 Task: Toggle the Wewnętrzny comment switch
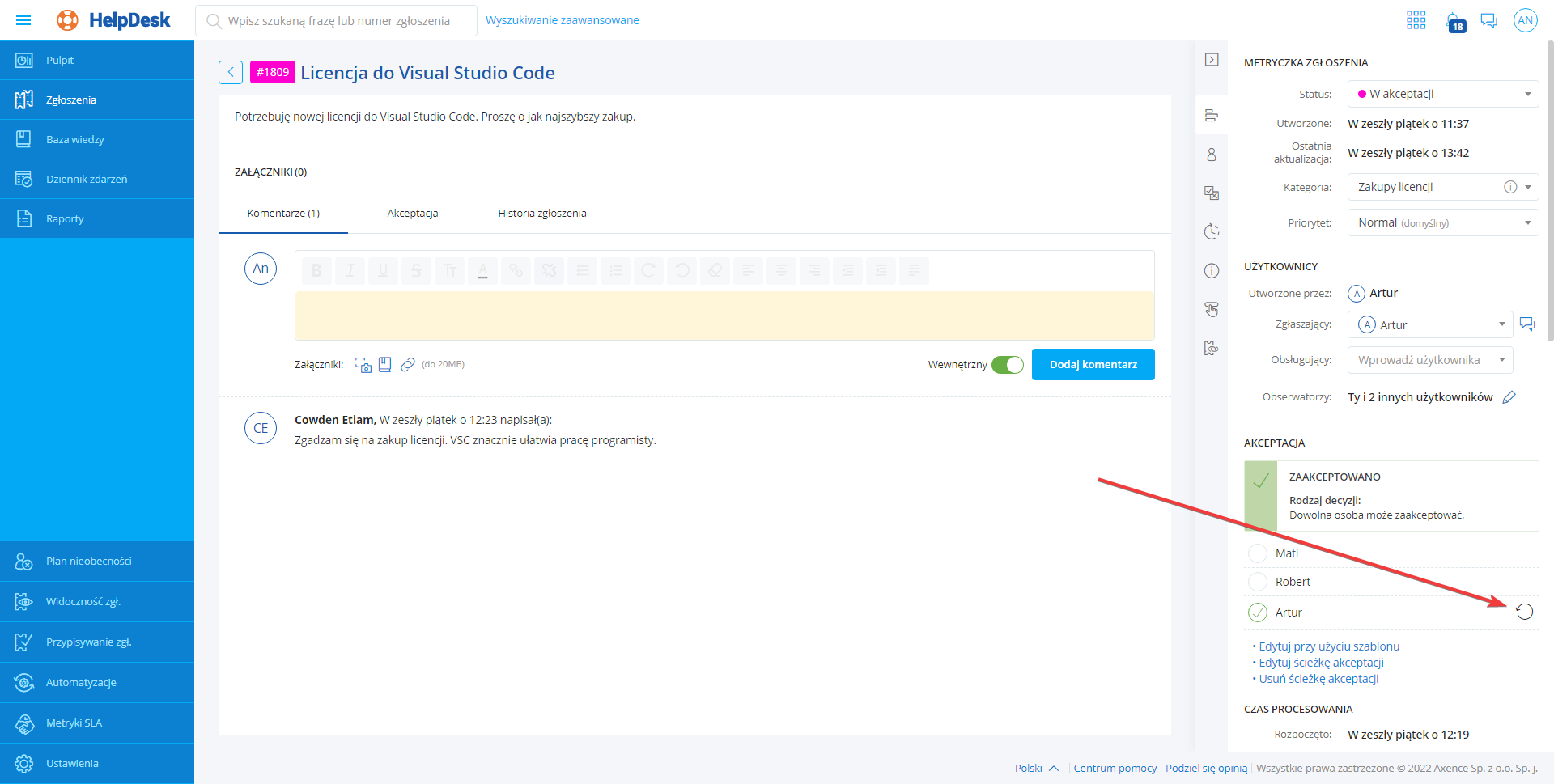click(1008, 365)
